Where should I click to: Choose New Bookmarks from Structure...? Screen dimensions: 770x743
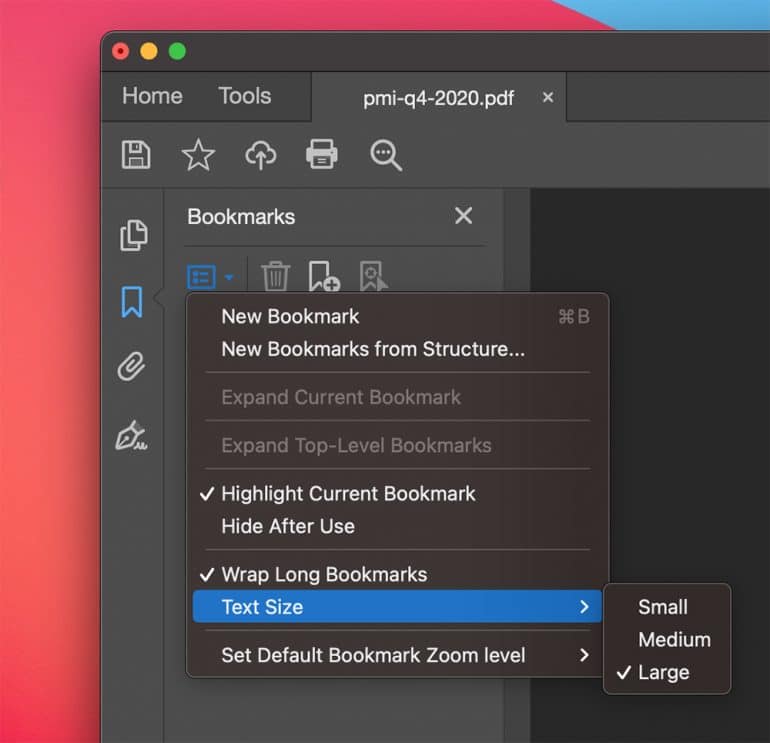click(x=397, y=349)
